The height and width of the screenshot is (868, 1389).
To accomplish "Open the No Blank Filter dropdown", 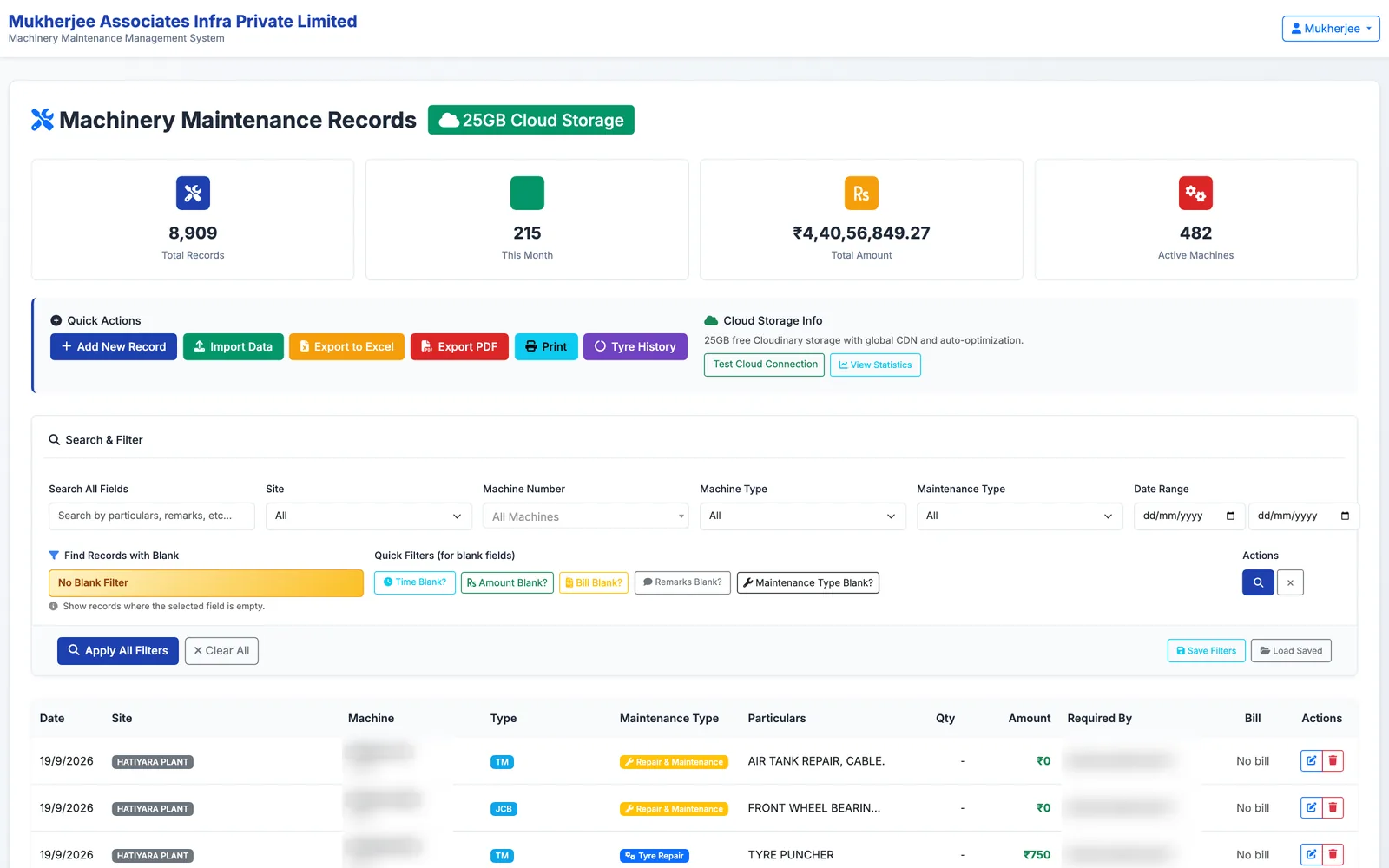I will 206,582.
